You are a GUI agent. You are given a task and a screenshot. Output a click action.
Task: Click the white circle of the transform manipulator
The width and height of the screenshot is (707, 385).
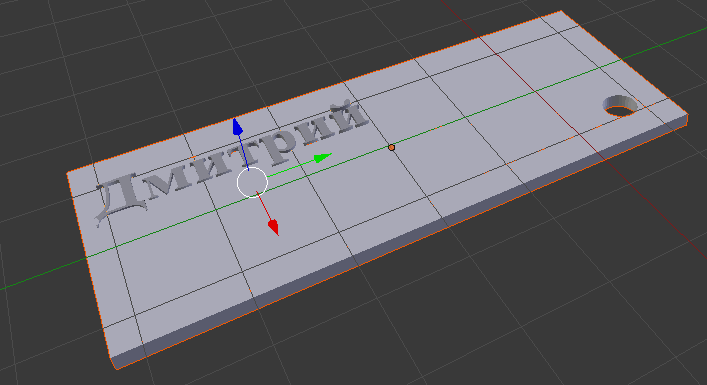pos(252,183)
